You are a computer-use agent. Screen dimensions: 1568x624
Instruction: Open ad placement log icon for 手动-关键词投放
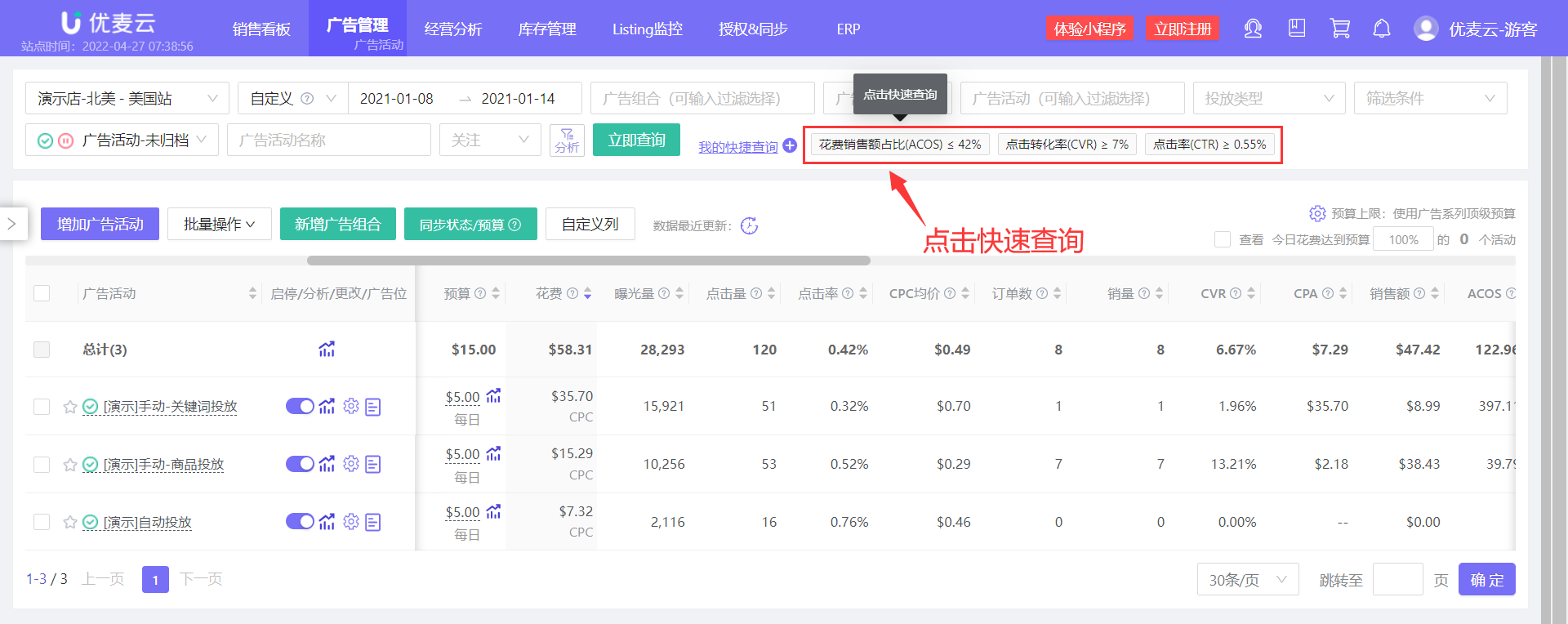373,407
